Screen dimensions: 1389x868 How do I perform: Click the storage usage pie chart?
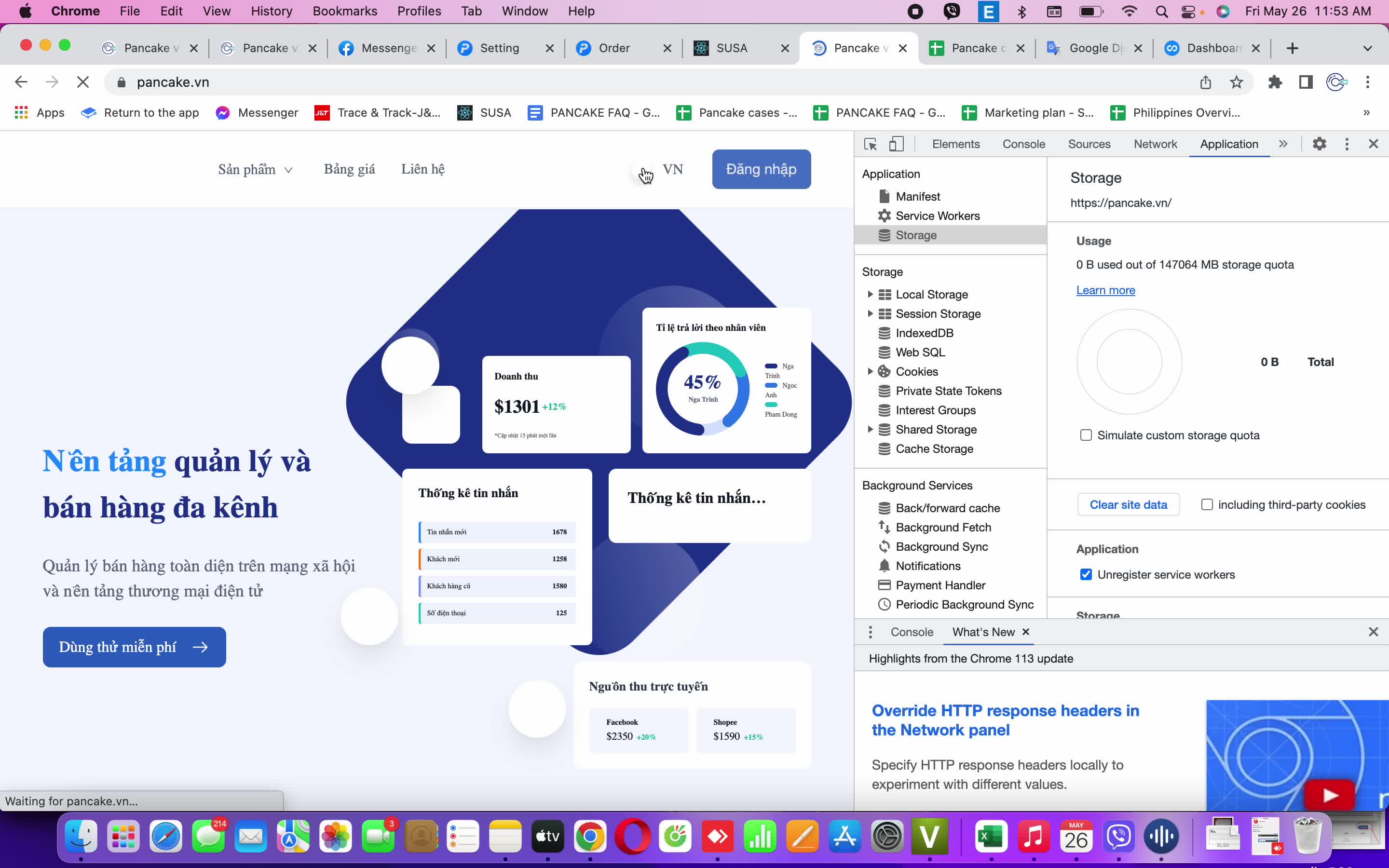[1129, 362]
